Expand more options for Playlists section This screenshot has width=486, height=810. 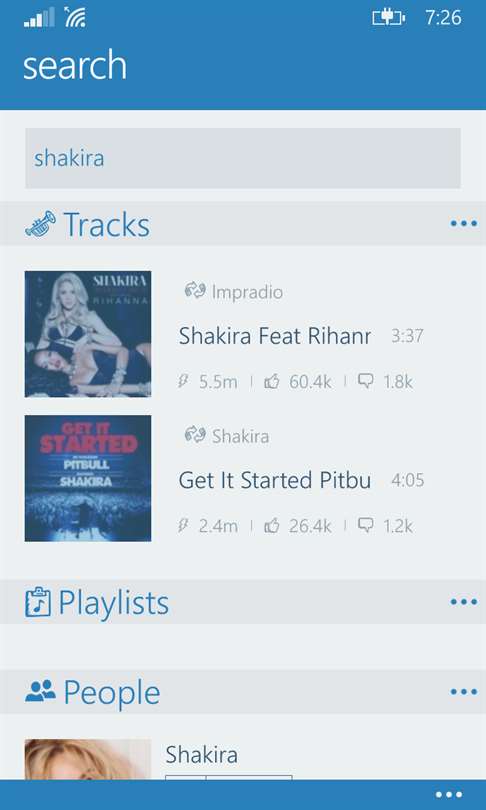pos(463,602)
